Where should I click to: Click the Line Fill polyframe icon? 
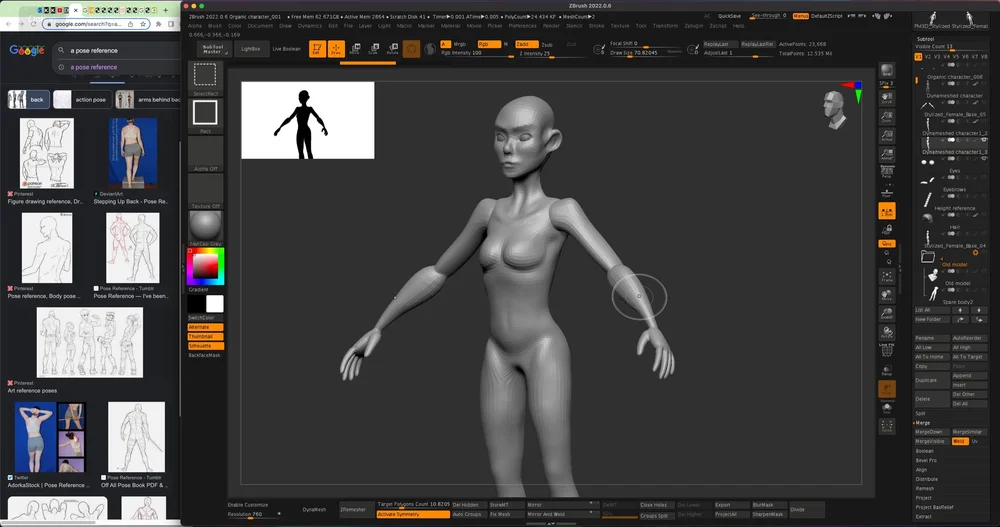(886, 350)
